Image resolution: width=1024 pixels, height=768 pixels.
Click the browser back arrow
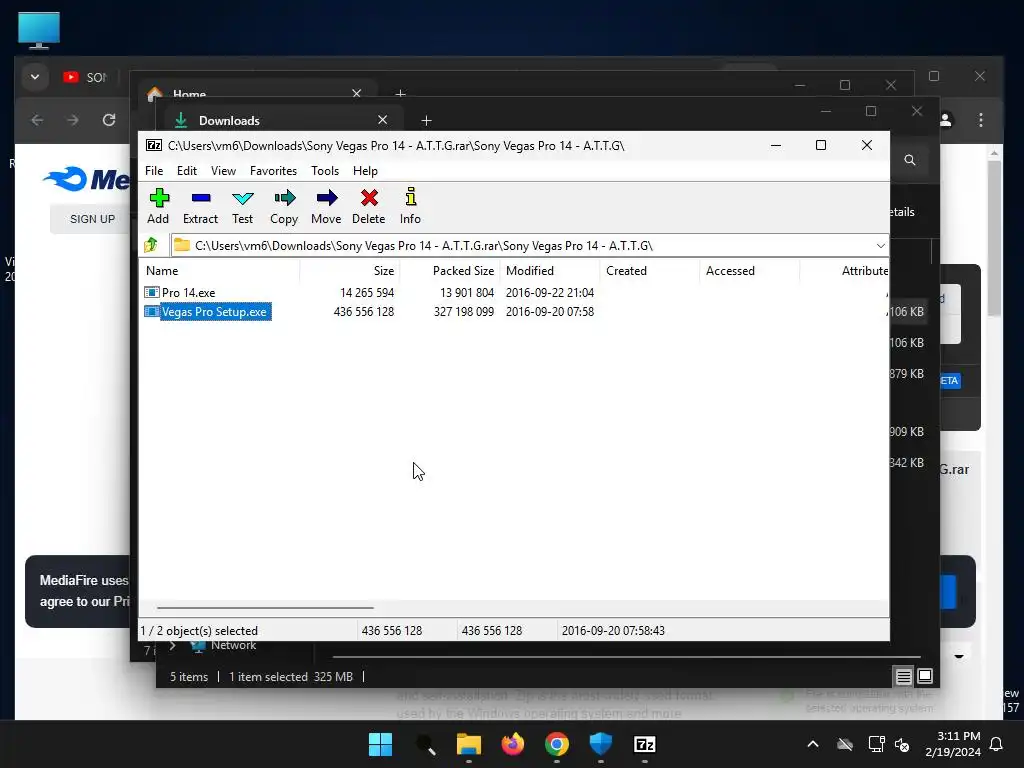click(37, 120)
